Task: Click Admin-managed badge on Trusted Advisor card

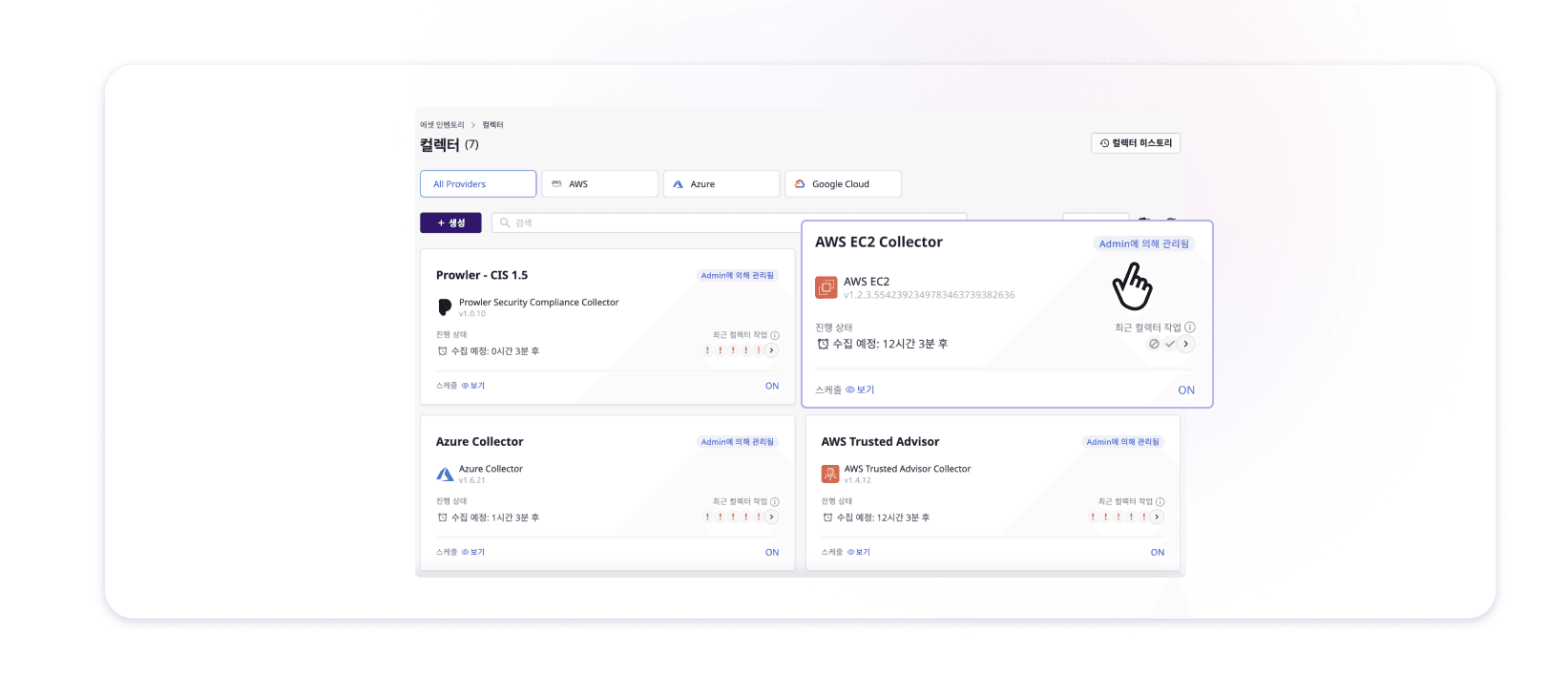Action: coord(1123,442)
